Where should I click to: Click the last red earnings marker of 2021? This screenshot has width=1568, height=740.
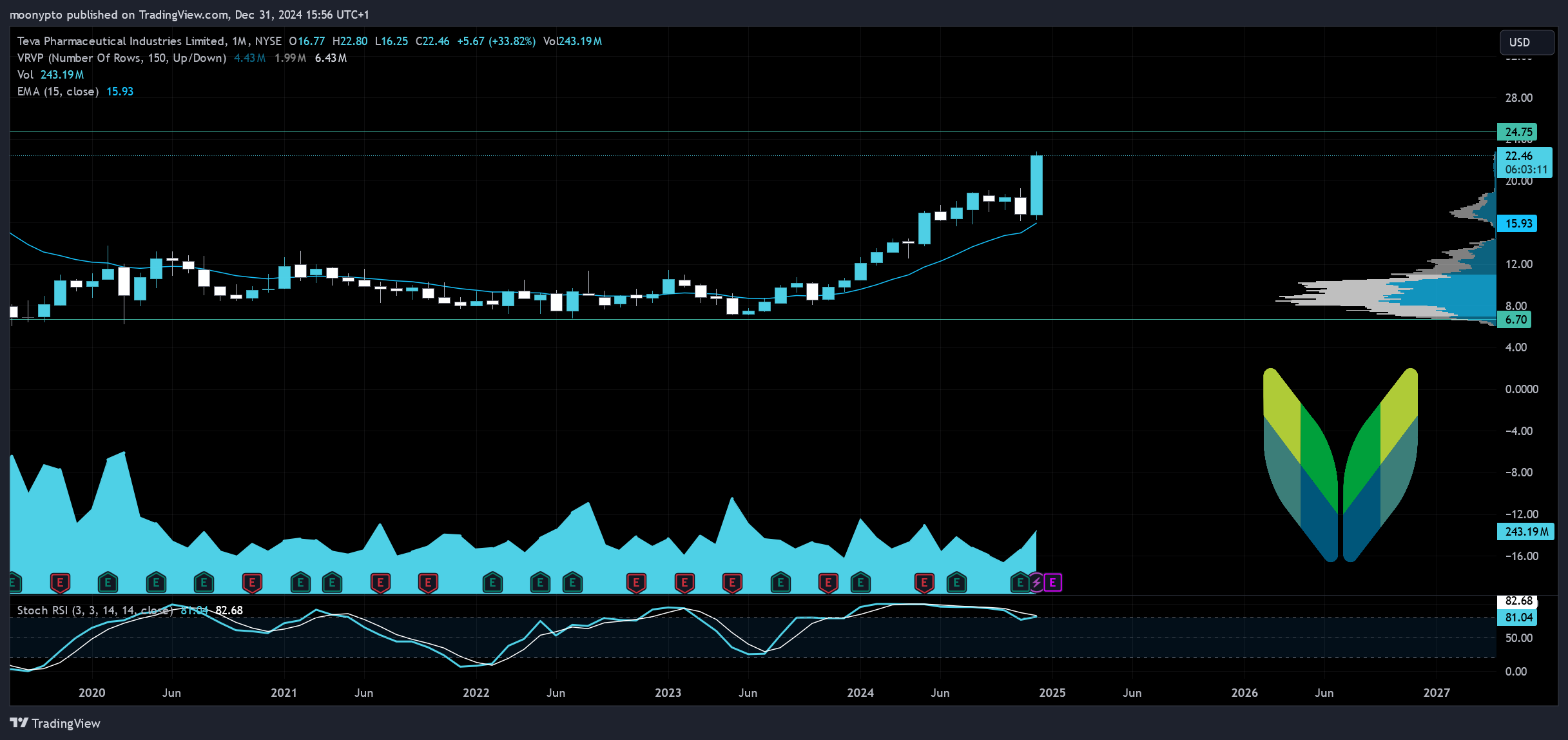pyautogui.click(x=428, y=583)
